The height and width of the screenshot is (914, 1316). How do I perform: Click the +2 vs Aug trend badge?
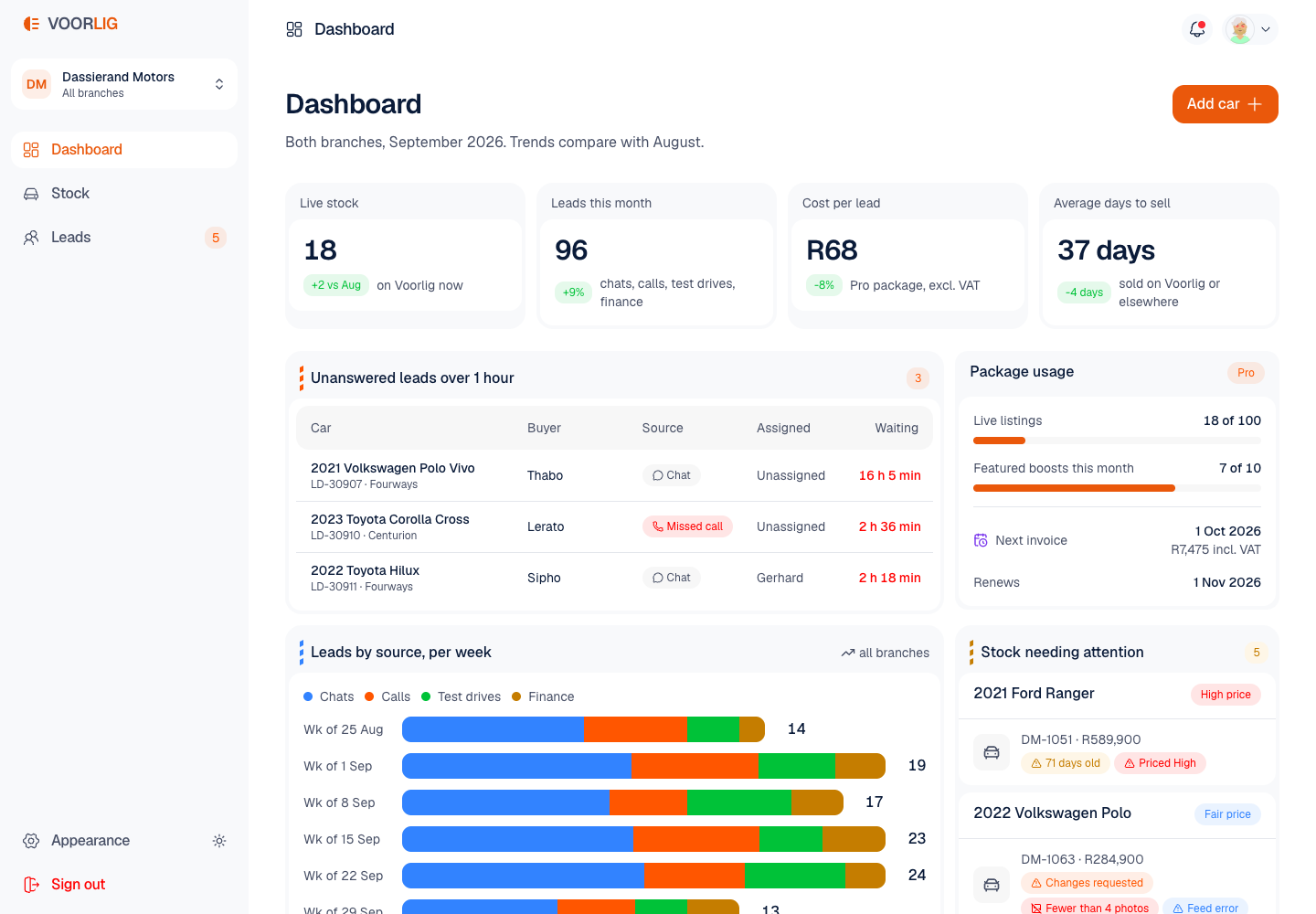pos(336,285)
